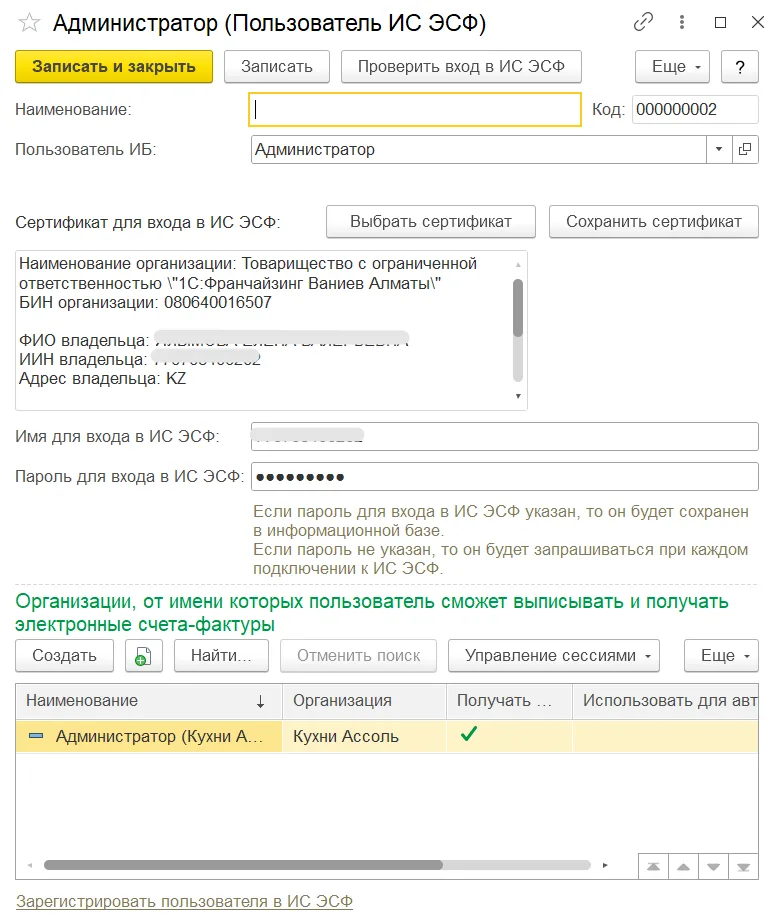Focus the Наименование input field
This screenshot has width=776, height=924.
pyautogui.click(x=415, y=110)
